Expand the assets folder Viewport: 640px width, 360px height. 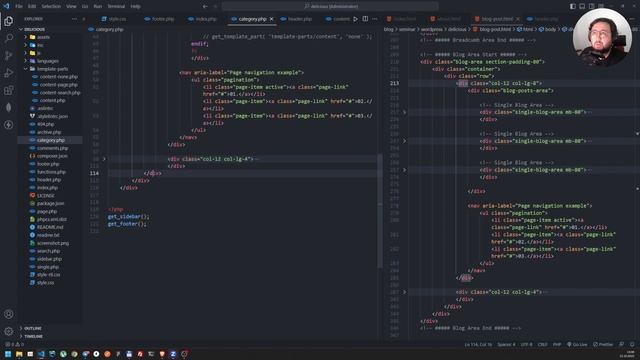[x=43, y=37]
